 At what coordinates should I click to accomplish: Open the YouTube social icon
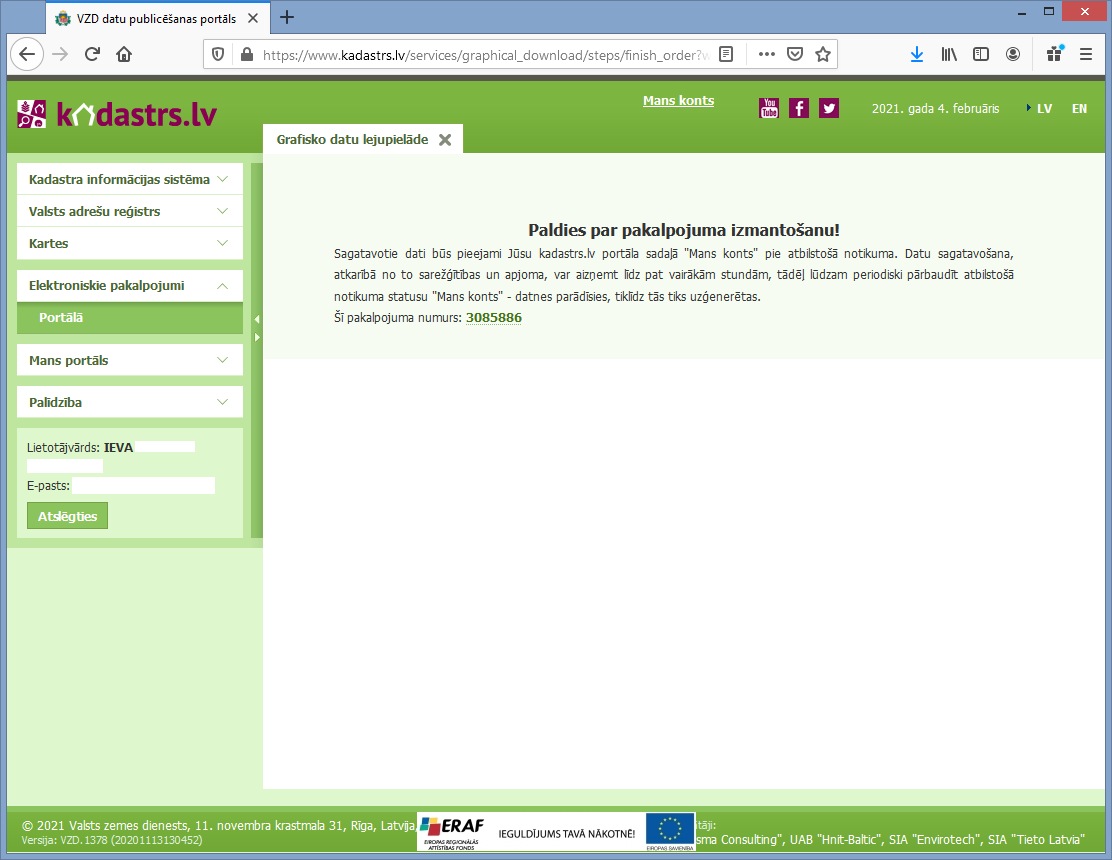pos(769,108)
